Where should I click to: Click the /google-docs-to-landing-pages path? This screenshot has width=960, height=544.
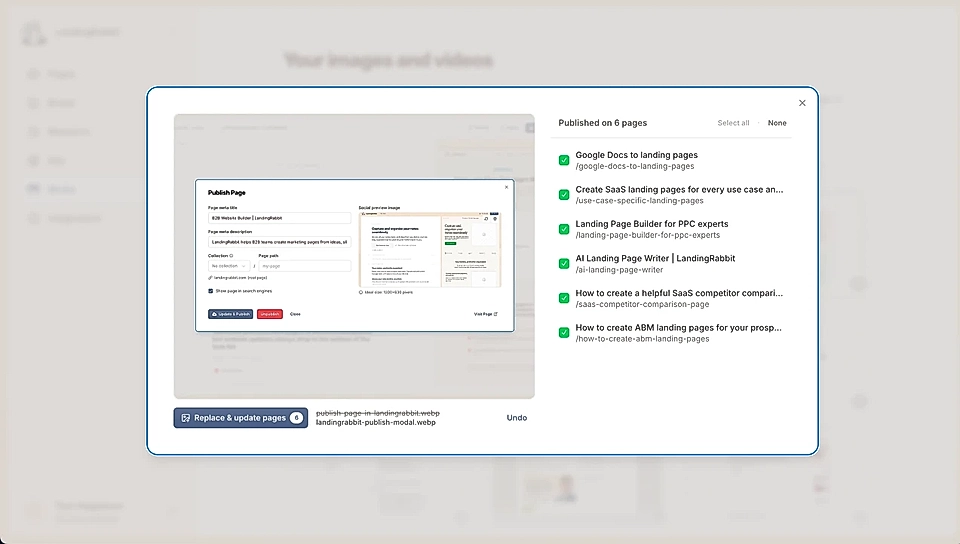(x=635, y=166)
